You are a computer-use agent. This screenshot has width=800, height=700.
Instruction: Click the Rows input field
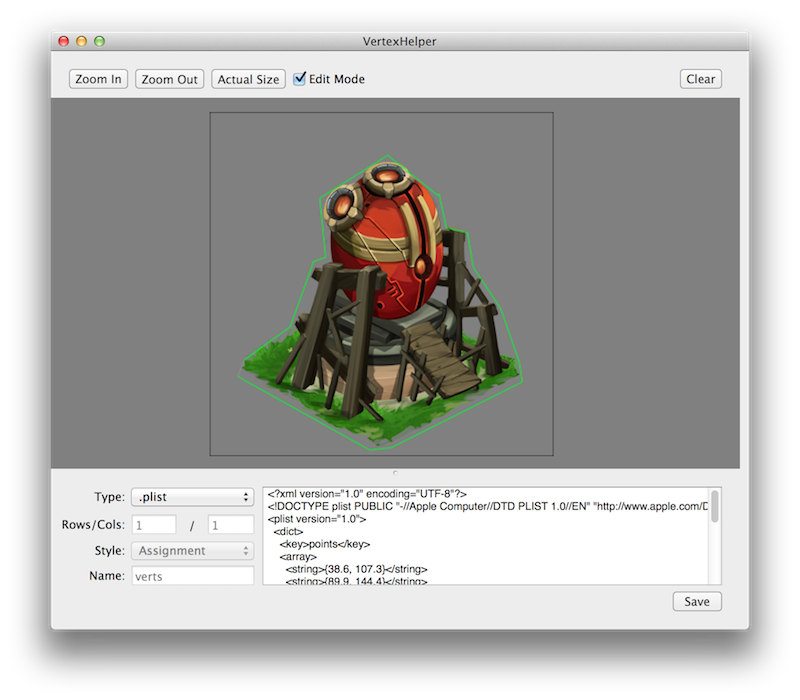pos(153,524)
